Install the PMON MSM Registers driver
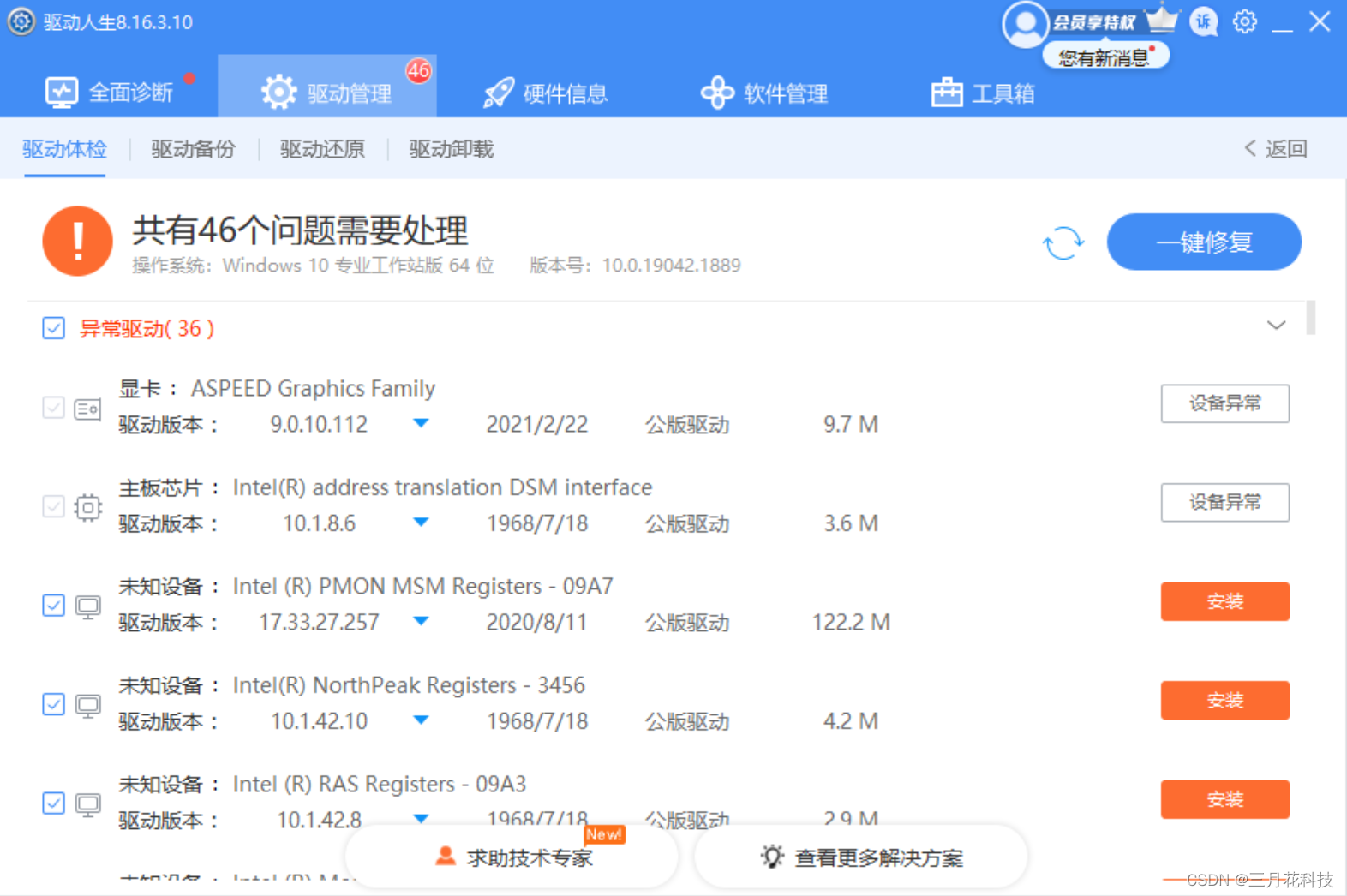The height and width of the screenshot is (896, 1347). [x=1225, y=601]
